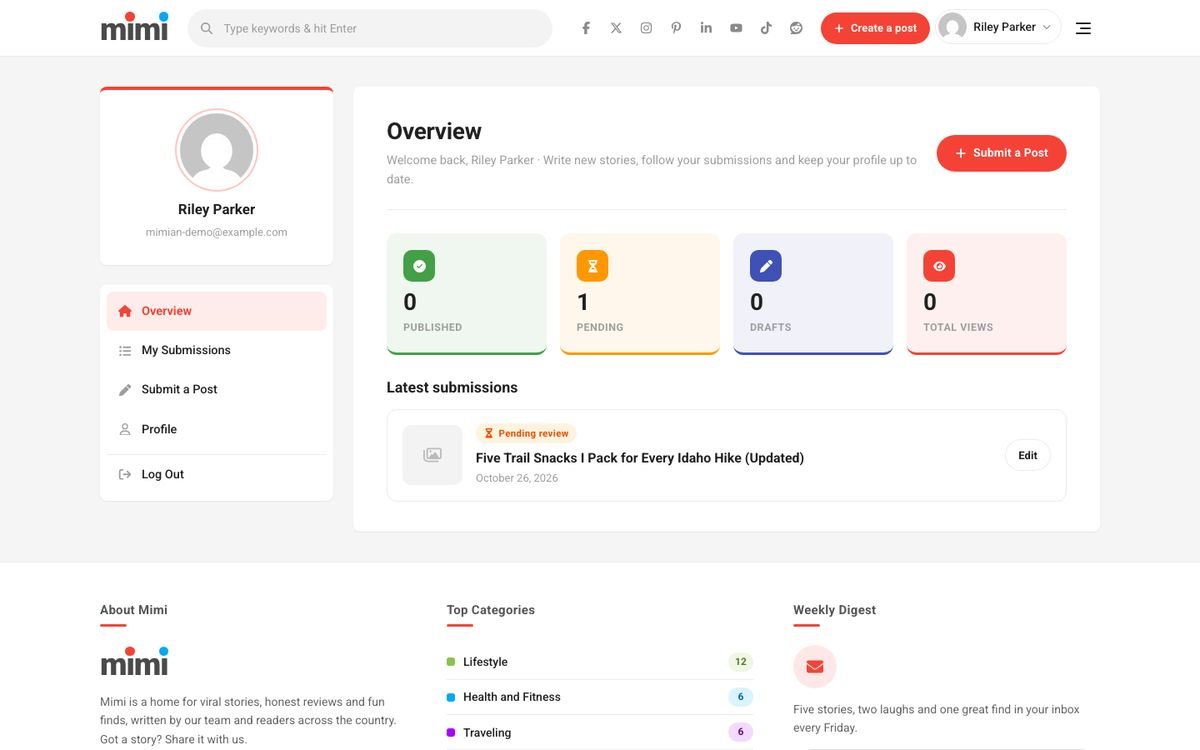This screenshot has width=1200, height=750.
Task: Open the Pinterest social icon
Action: [676, 28]
